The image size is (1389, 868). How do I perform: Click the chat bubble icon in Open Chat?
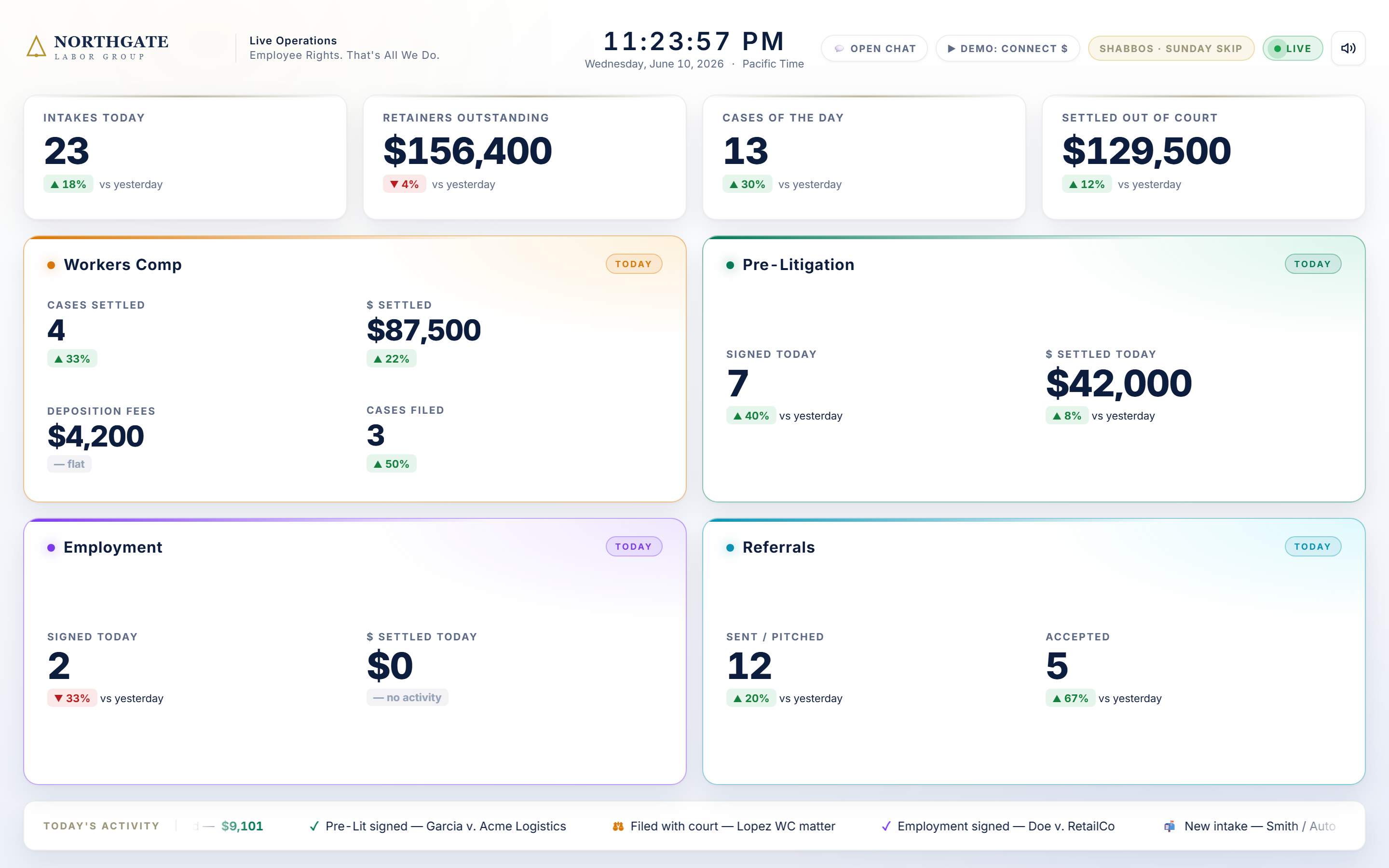click(839, 49)
